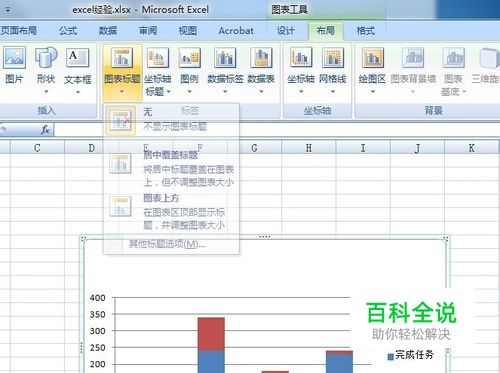Click the 完成任务 legend entry
The width and height of the screenshot is (500, 373).
(x=411, y=355)
